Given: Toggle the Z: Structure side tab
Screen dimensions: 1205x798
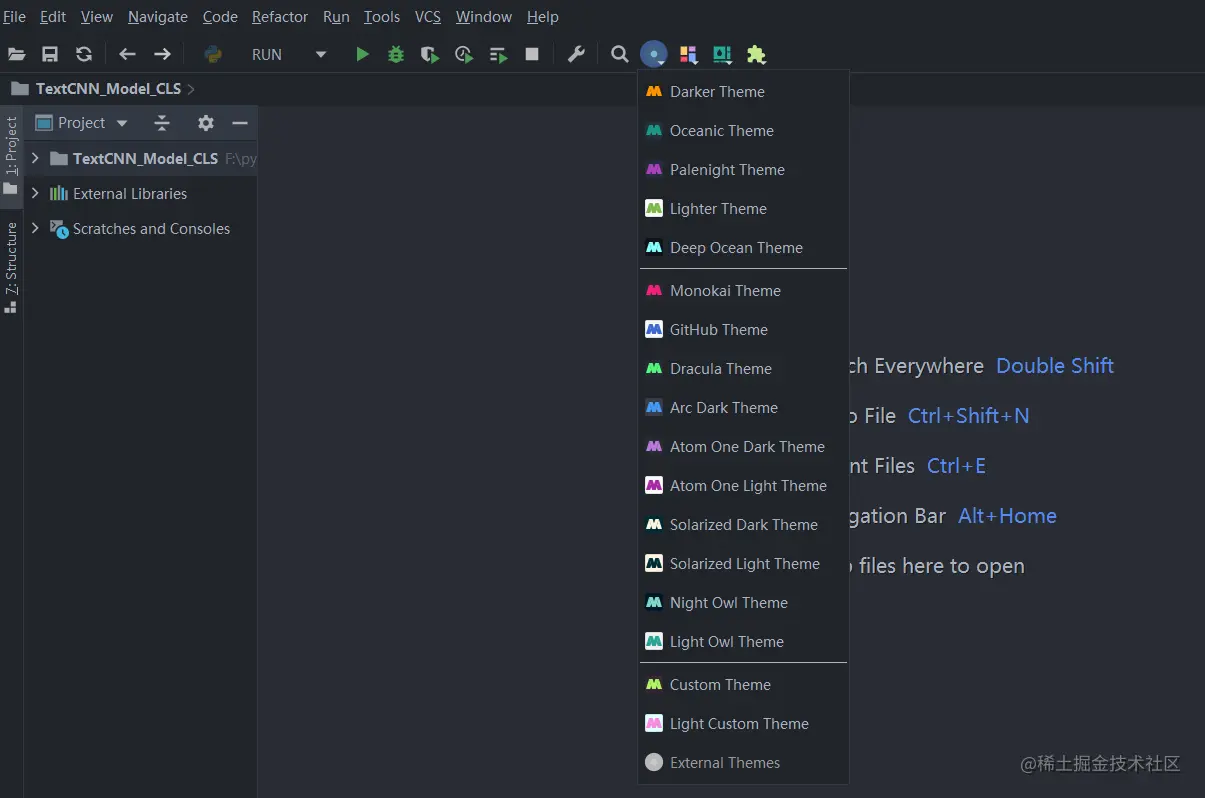Looking at the screenshot, I should pos(11,268).
